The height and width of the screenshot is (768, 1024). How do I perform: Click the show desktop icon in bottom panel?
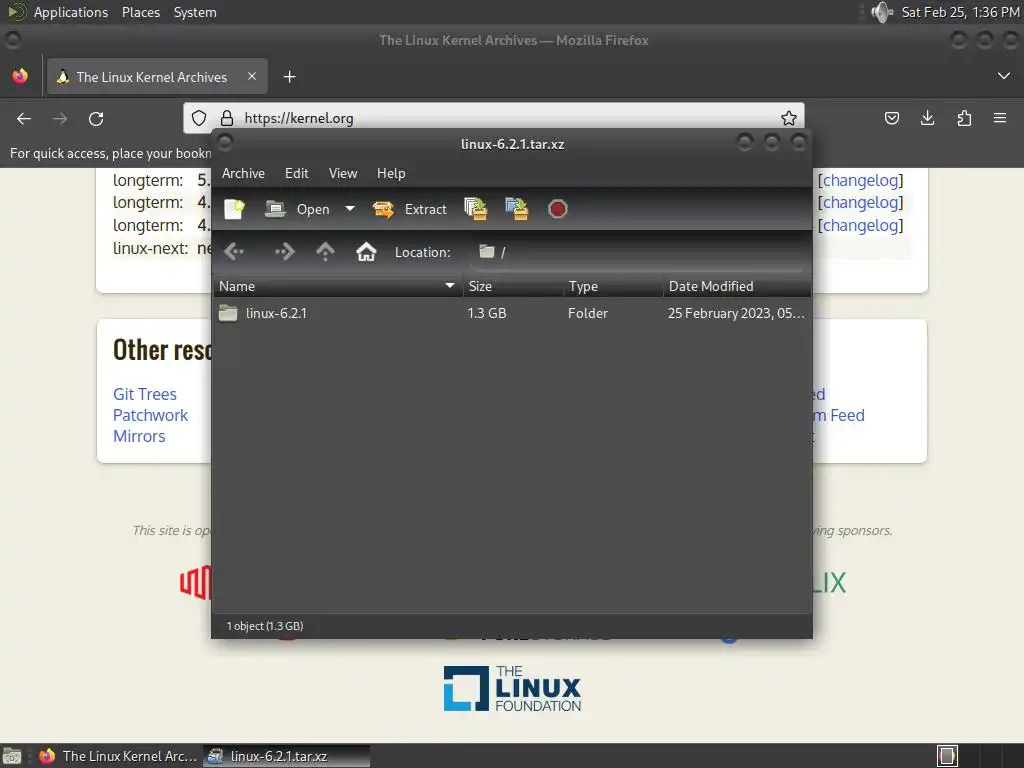(12, 756)
